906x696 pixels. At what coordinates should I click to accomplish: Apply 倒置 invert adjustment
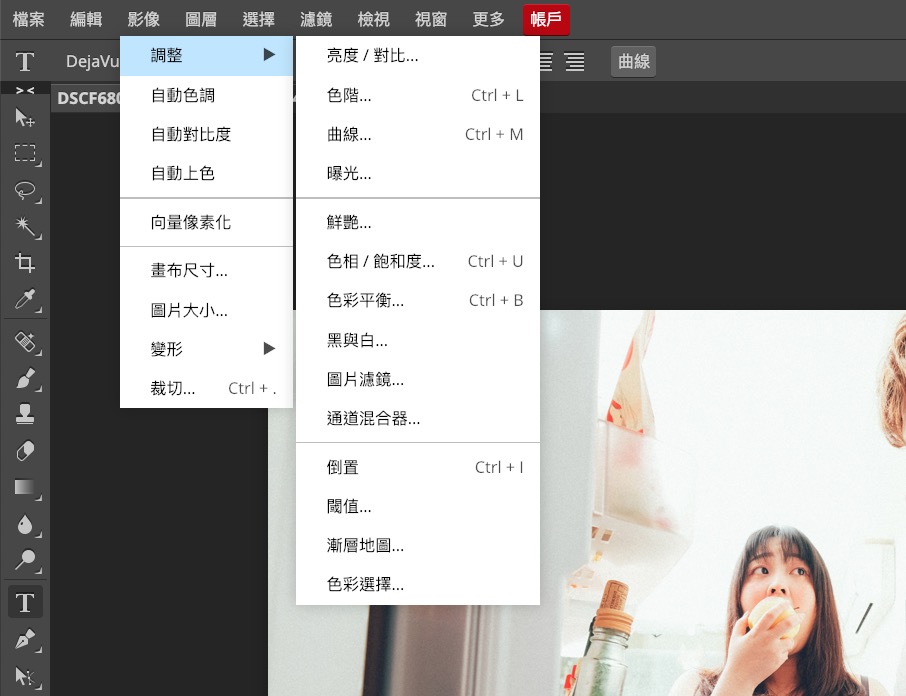point(418,467)
